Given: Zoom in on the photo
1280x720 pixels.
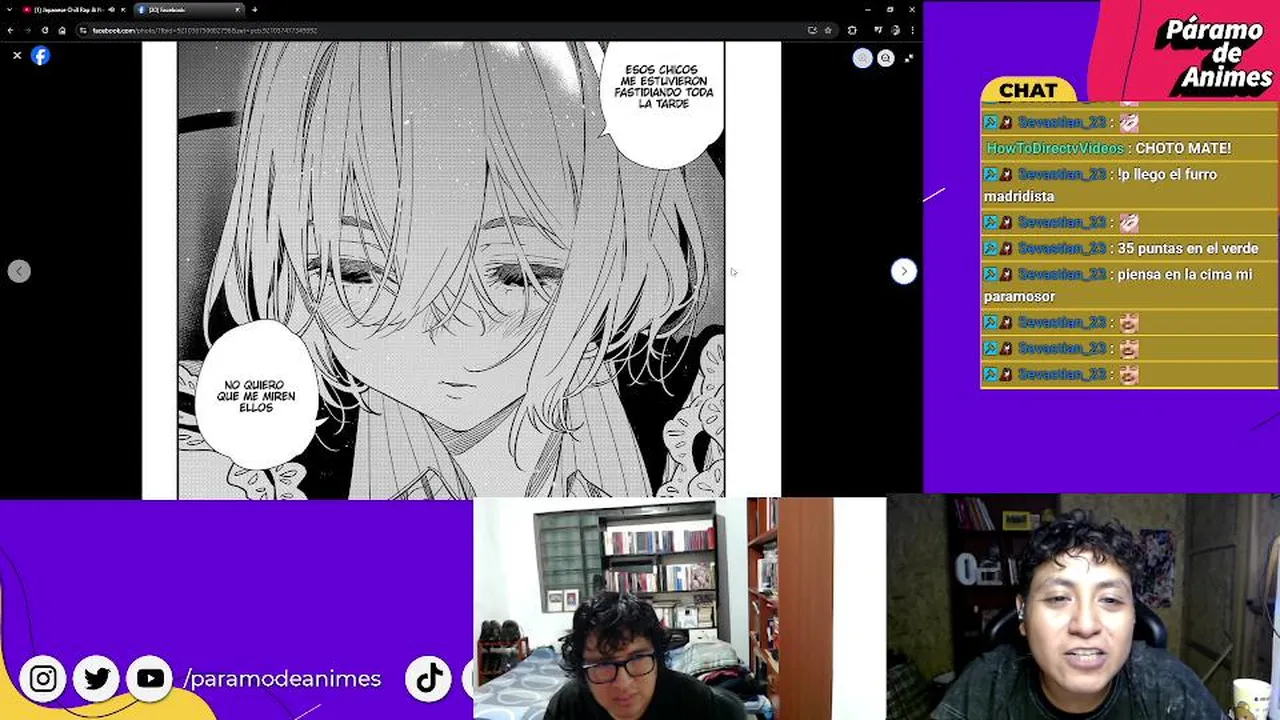Looking at the screenshot, I should tap(862, 58).
